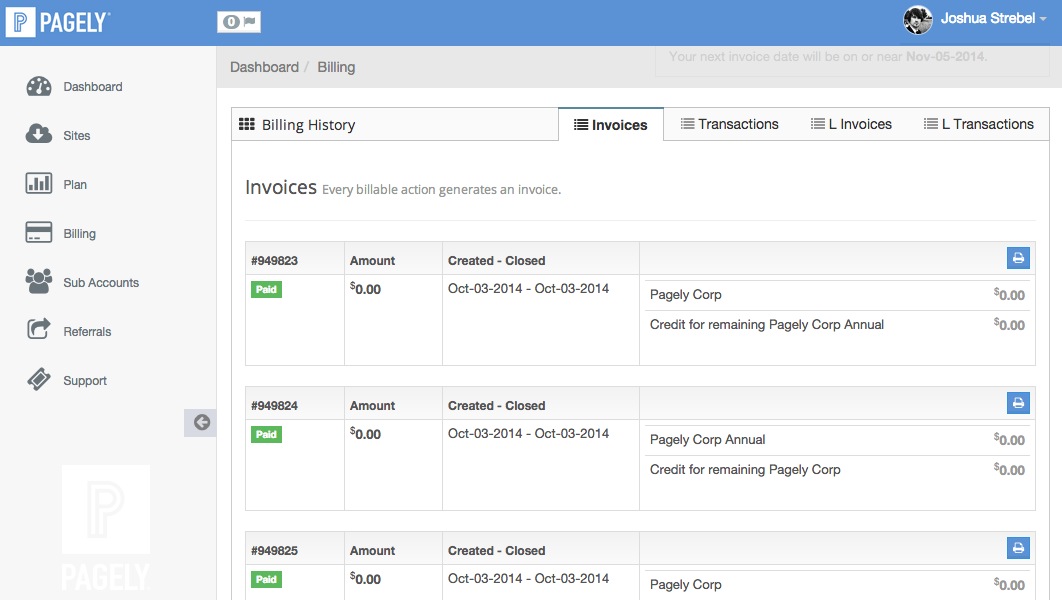Click the Support ticket icon
This screenshot has height=600, width=1062.
tap(39, 379)
